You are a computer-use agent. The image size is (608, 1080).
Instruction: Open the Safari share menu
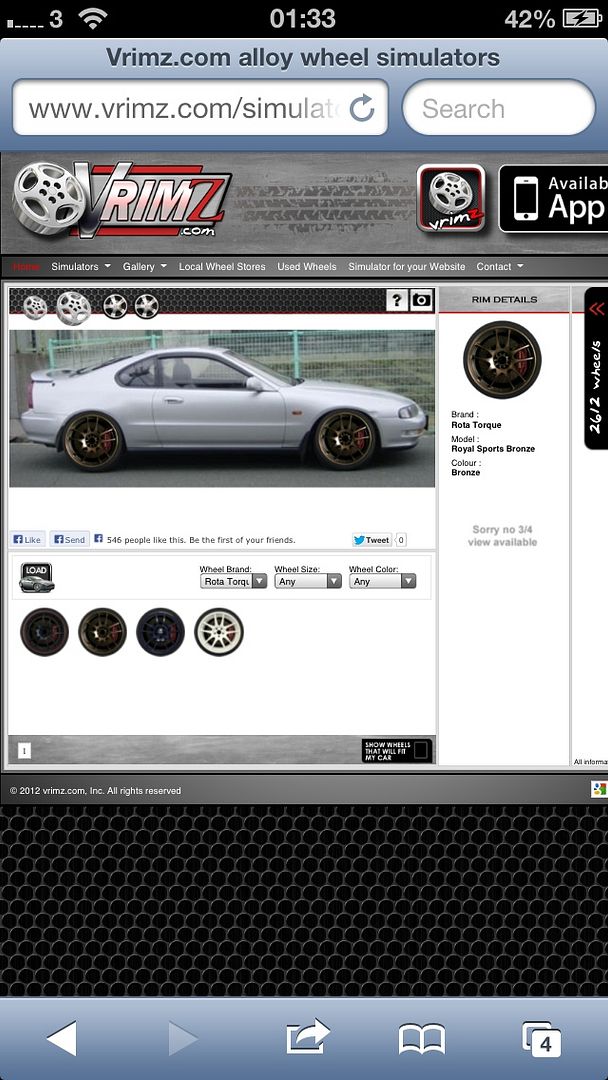pyautogui.click(x=307, y=1037)
